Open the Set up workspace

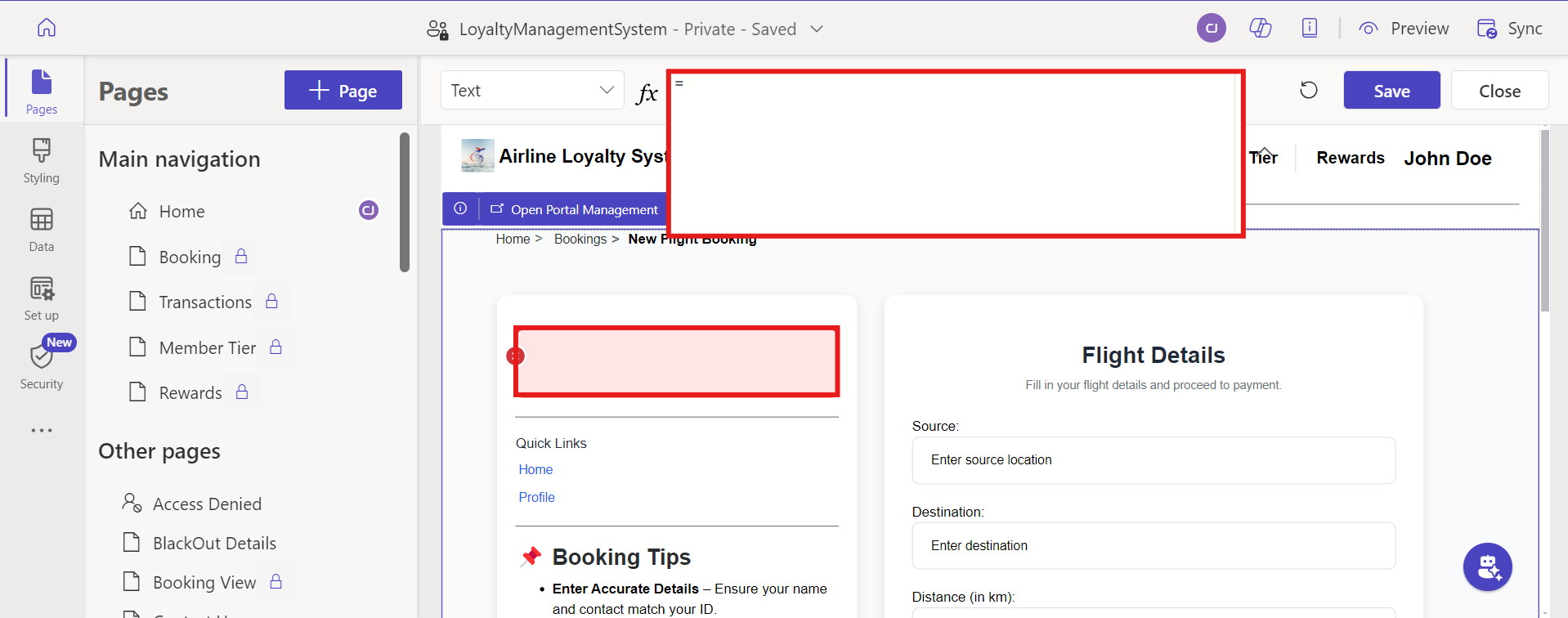(42, 298)
